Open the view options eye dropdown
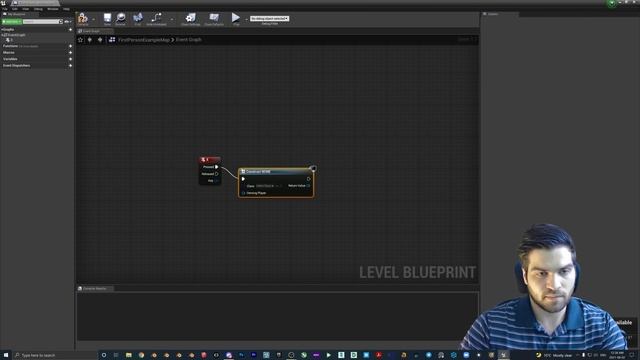Screen dimensions: 640x360 (67, 22)
